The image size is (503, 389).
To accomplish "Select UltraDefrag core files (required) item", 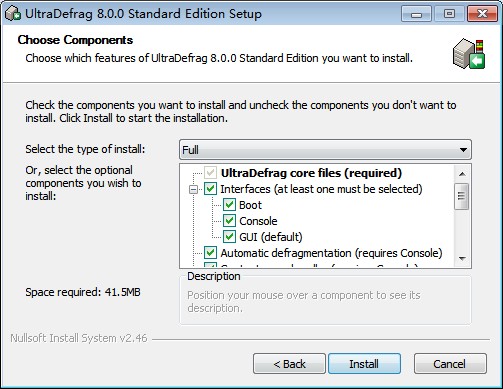I will coord(311,173).
